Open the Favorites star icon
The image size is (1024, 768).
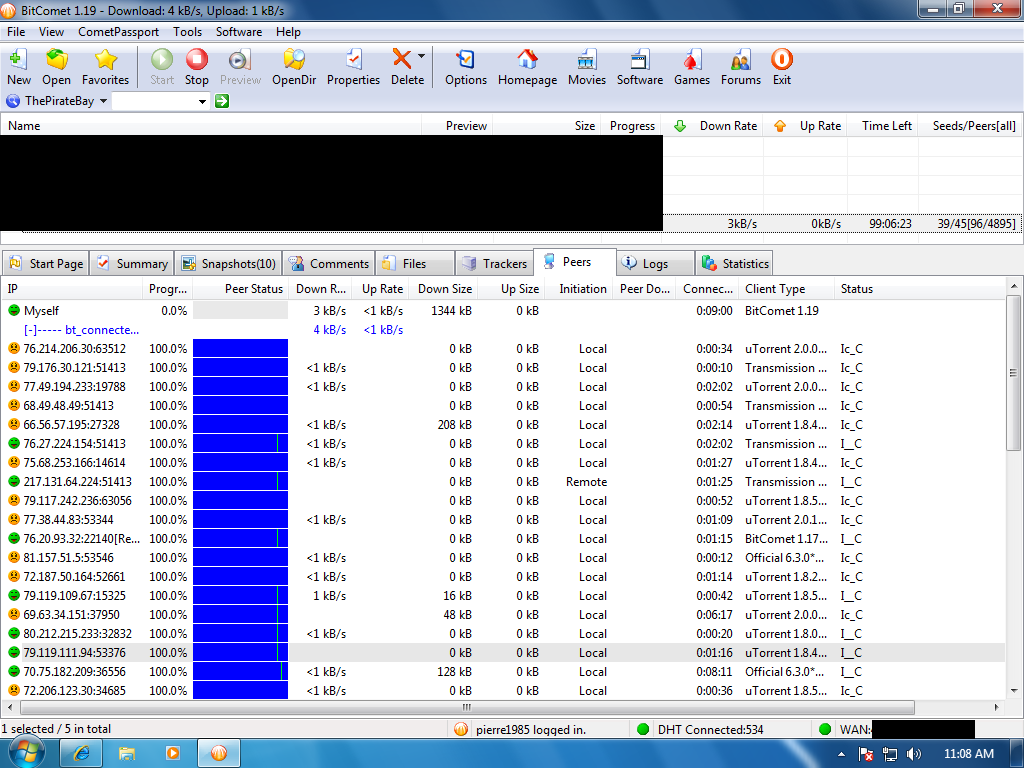(105, 59)
